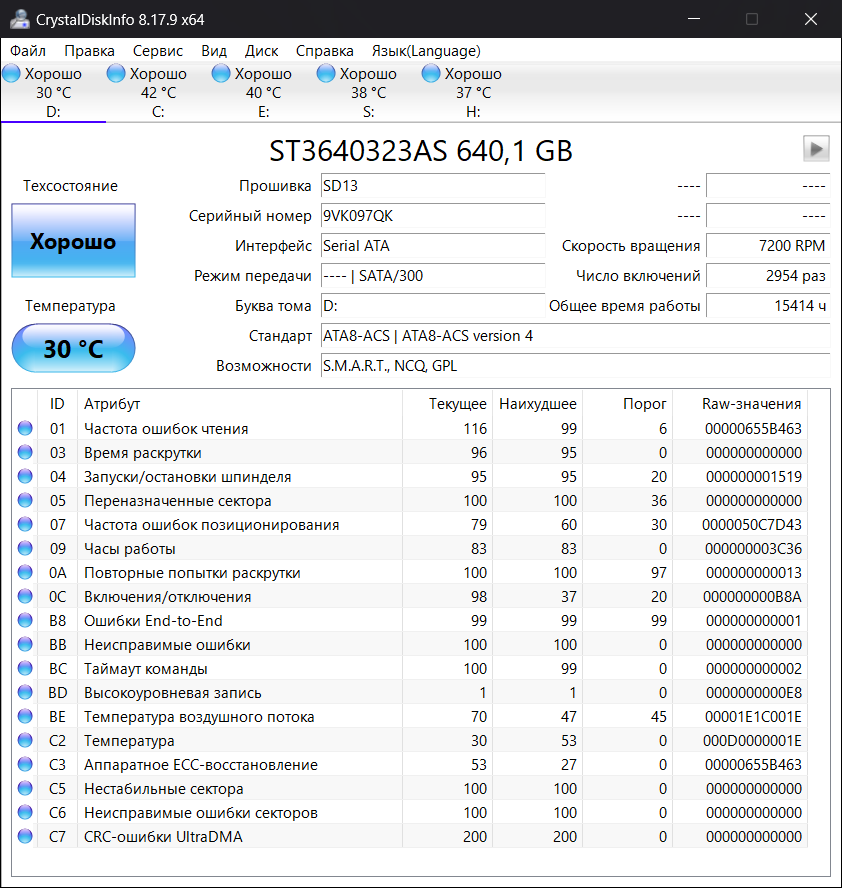This screenshot has width=842, height=888.
Task: Select row Повторные попытки раскрутки
Action: click(x=410, y=573)
